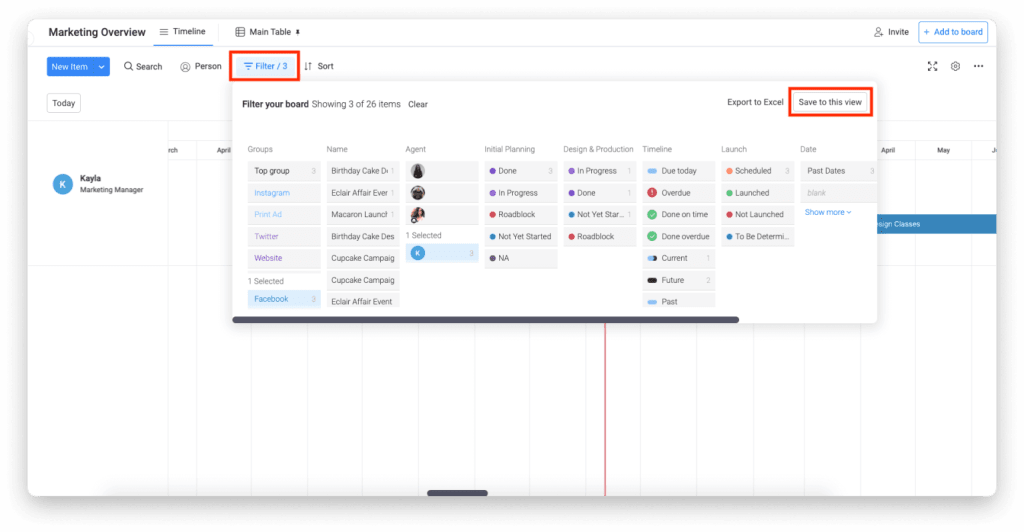This screenshot has width=1024, height=532.
Task: Select first agent avatar in filter
Action: pyautogui.click(x=418, y=171)
